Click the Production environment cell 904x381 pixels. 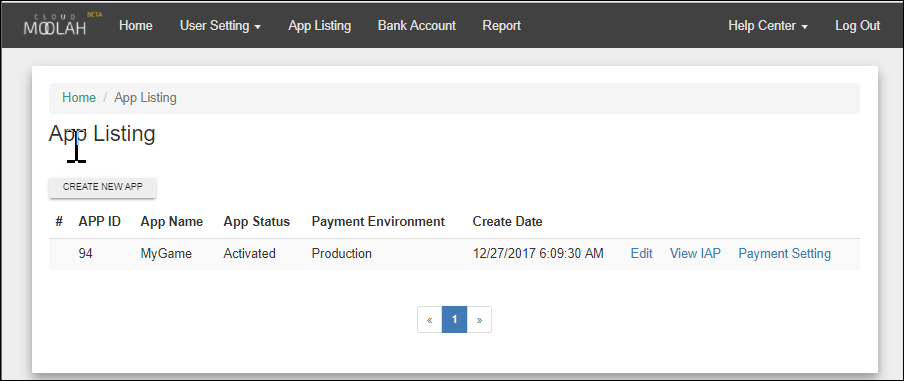pyautogui.click(x=341, y=253)
